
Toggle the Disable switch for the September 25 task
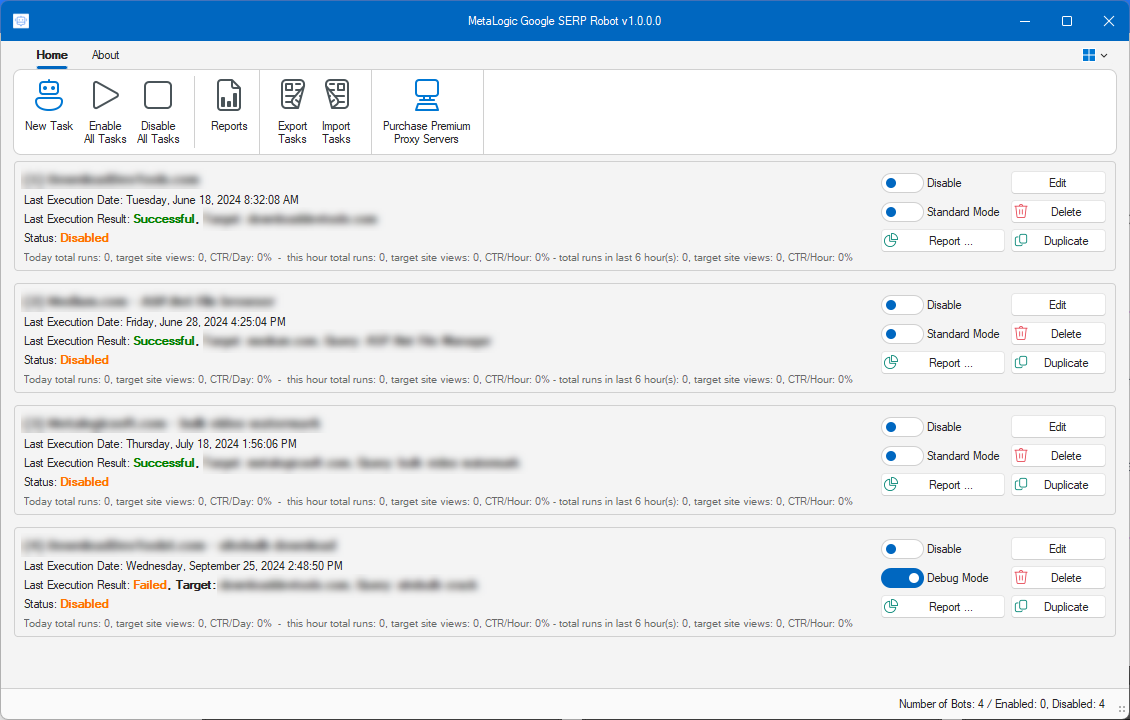902,548
